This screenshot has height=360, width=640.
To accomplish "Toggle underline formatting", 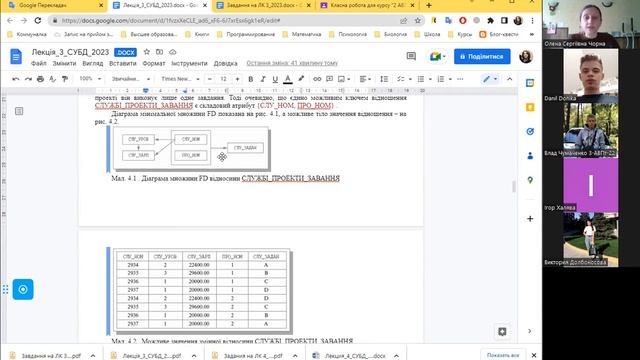I will 275,79.
